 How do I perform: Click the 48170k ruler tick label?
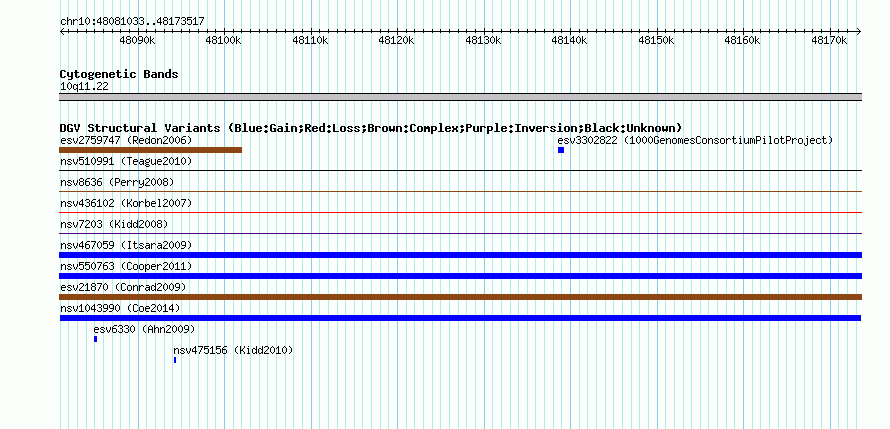coord(829,41)
